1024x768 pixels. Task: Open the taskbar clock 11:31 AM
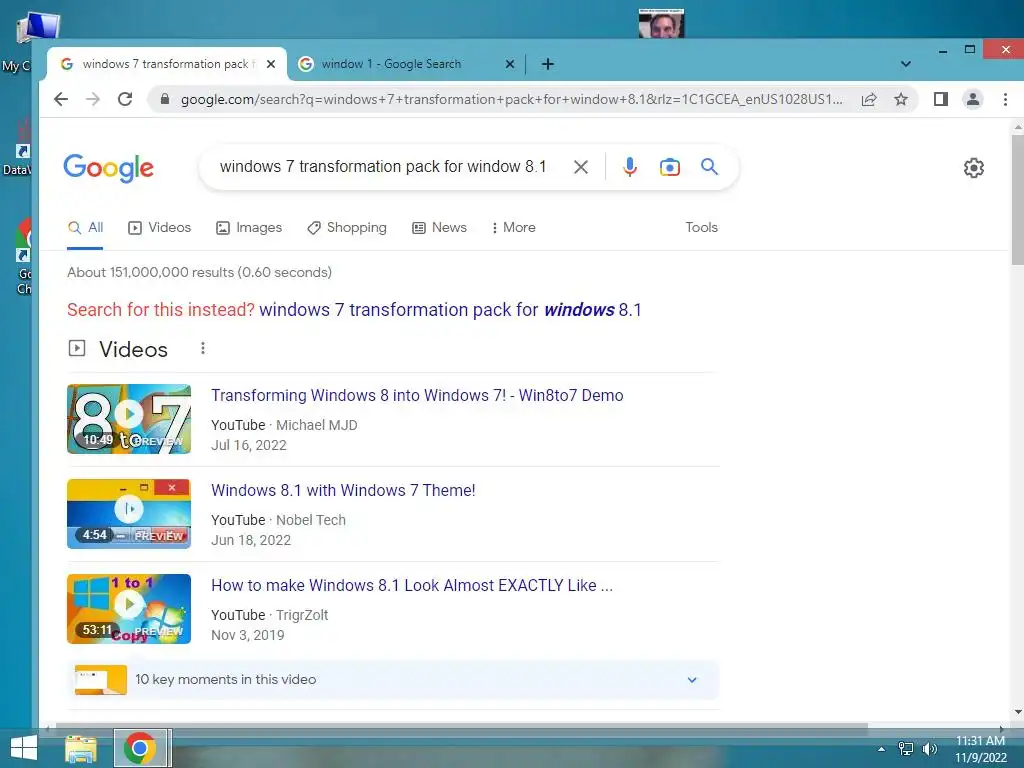(980, 748)
